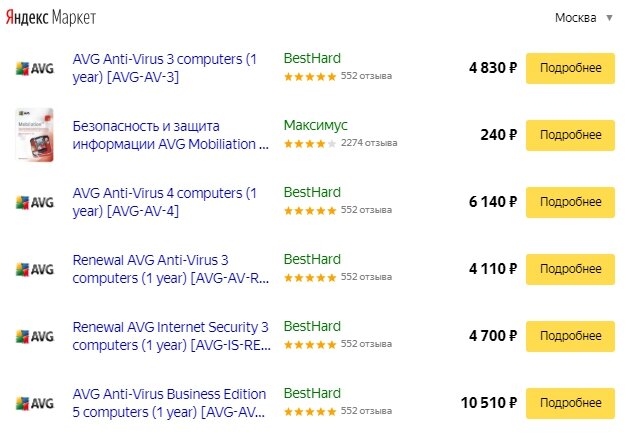628x439 pixels.
Task: Click BestHard star rating on Business Edition row
Action: [x=310, y=411]
